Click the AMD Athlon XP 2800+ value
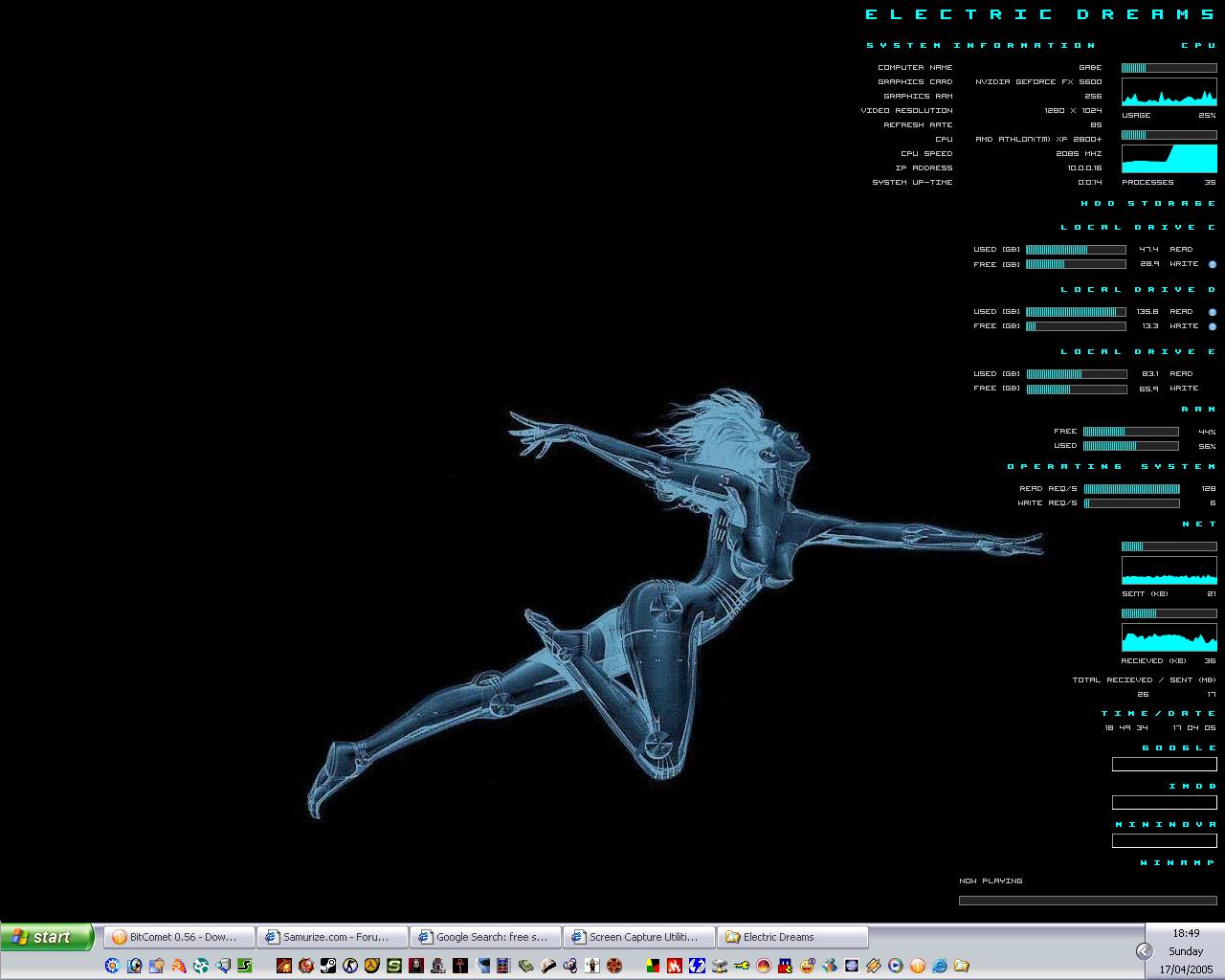This screenshot has height=980, width=1225. click(x=1038, y=140)
